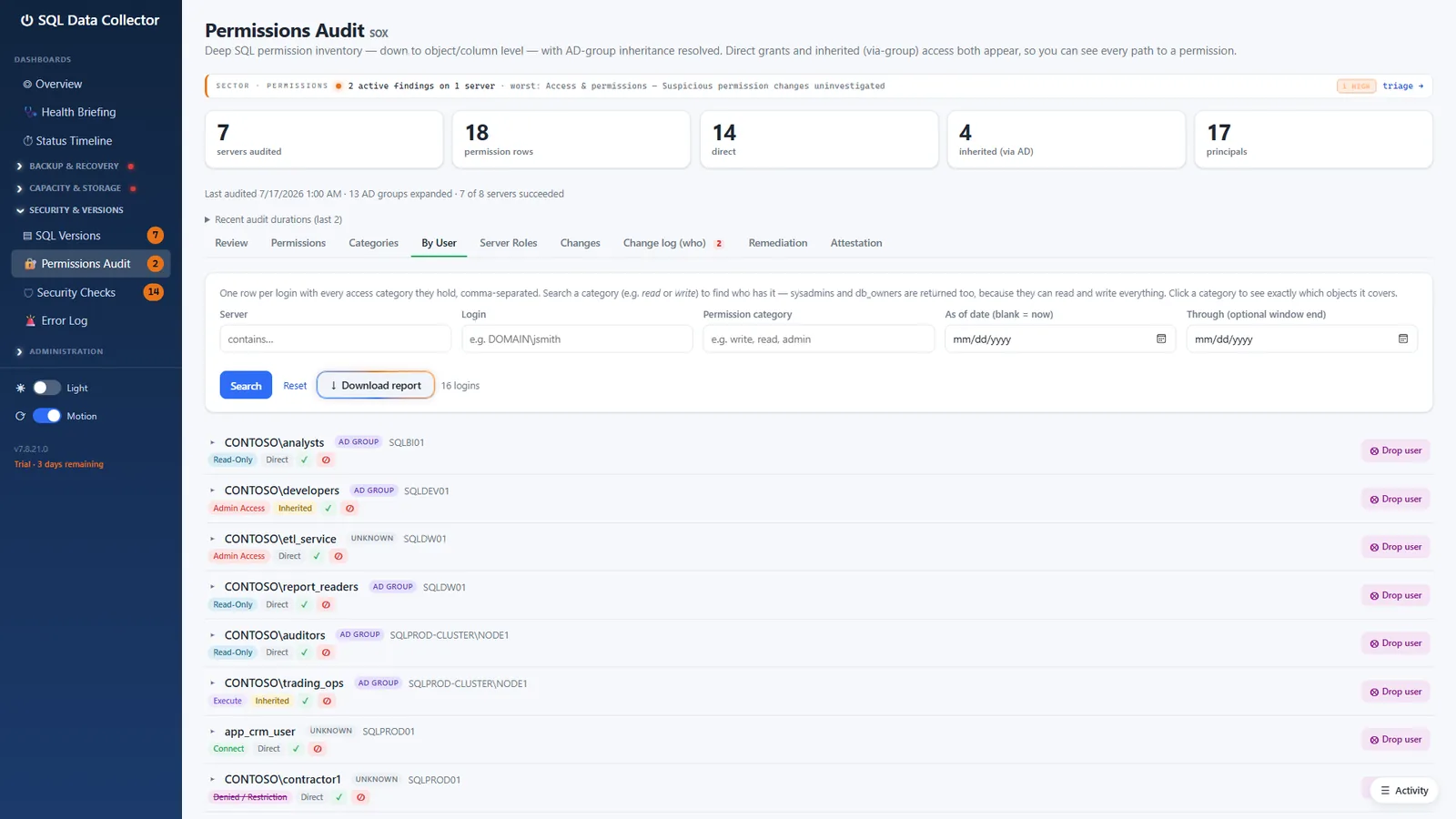Click green checkmark on CONTOSO\etl_service row
The height and width of the screenshot is (819, 1456).
click(317, 556)
